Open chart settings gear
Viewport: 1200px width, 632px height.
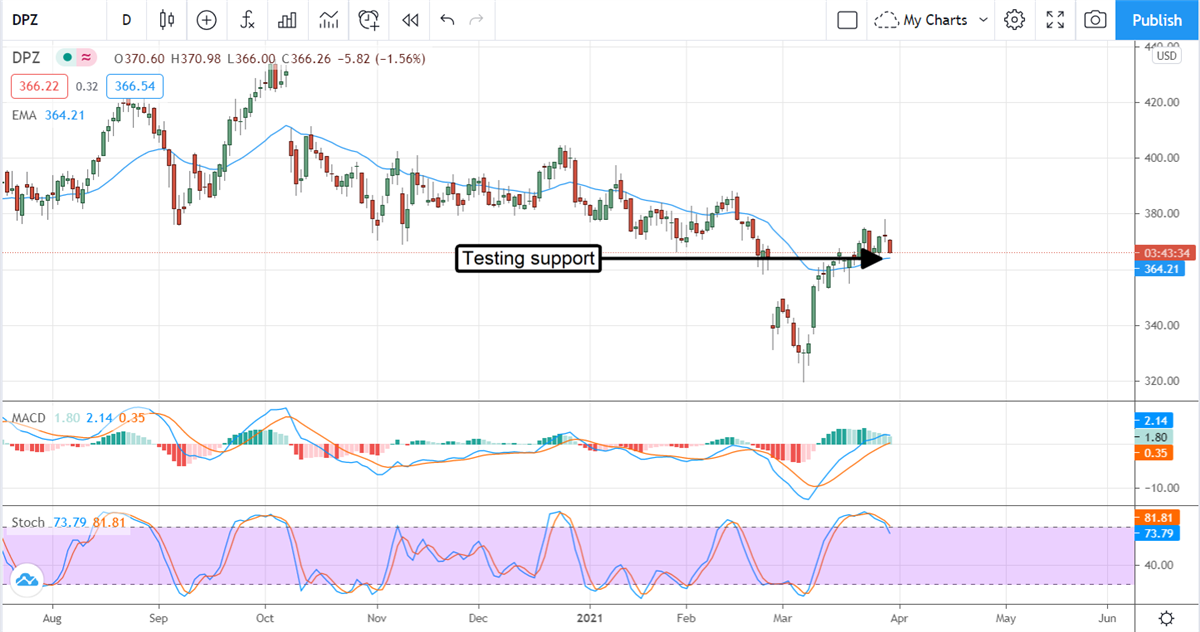(x=1013, y=20)
